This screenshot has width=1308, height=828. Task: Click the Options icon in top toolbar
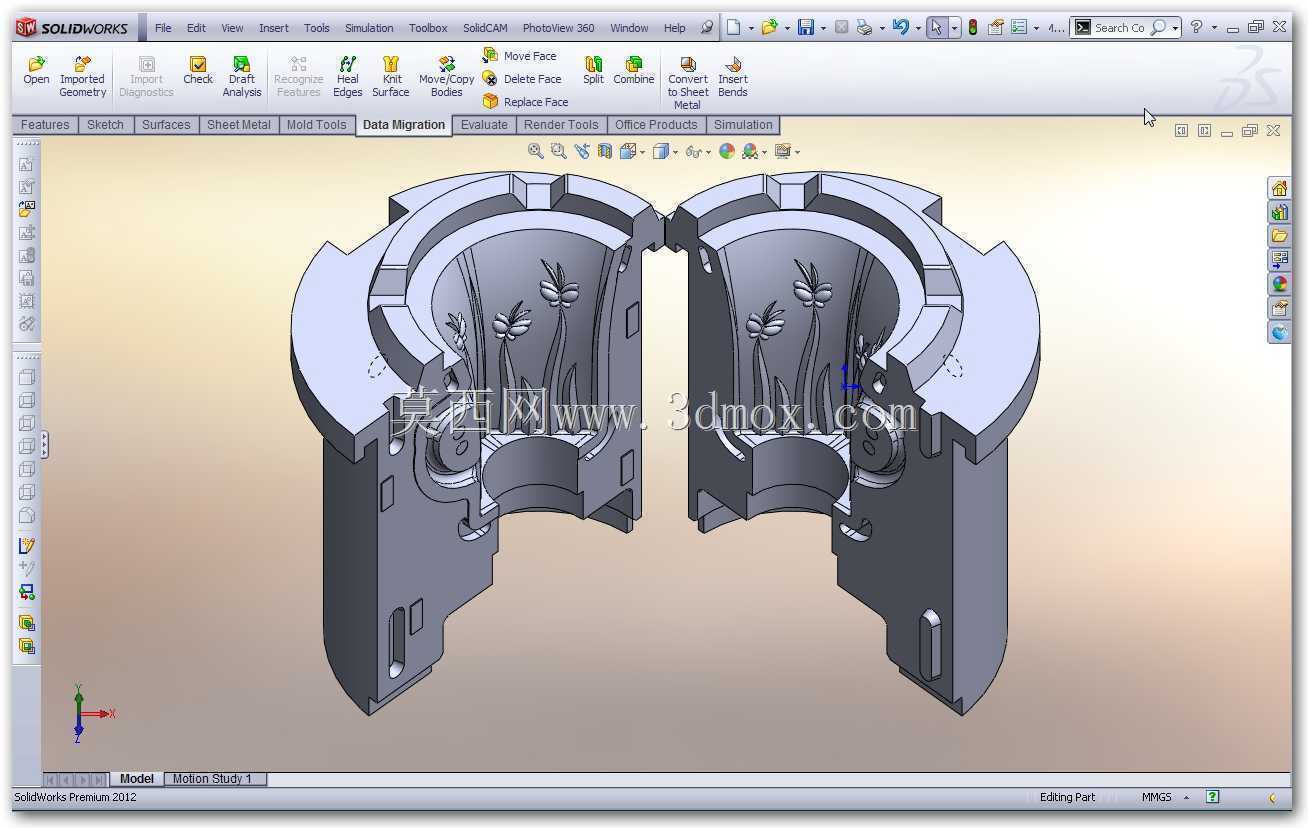click(x=1019, y=28)
